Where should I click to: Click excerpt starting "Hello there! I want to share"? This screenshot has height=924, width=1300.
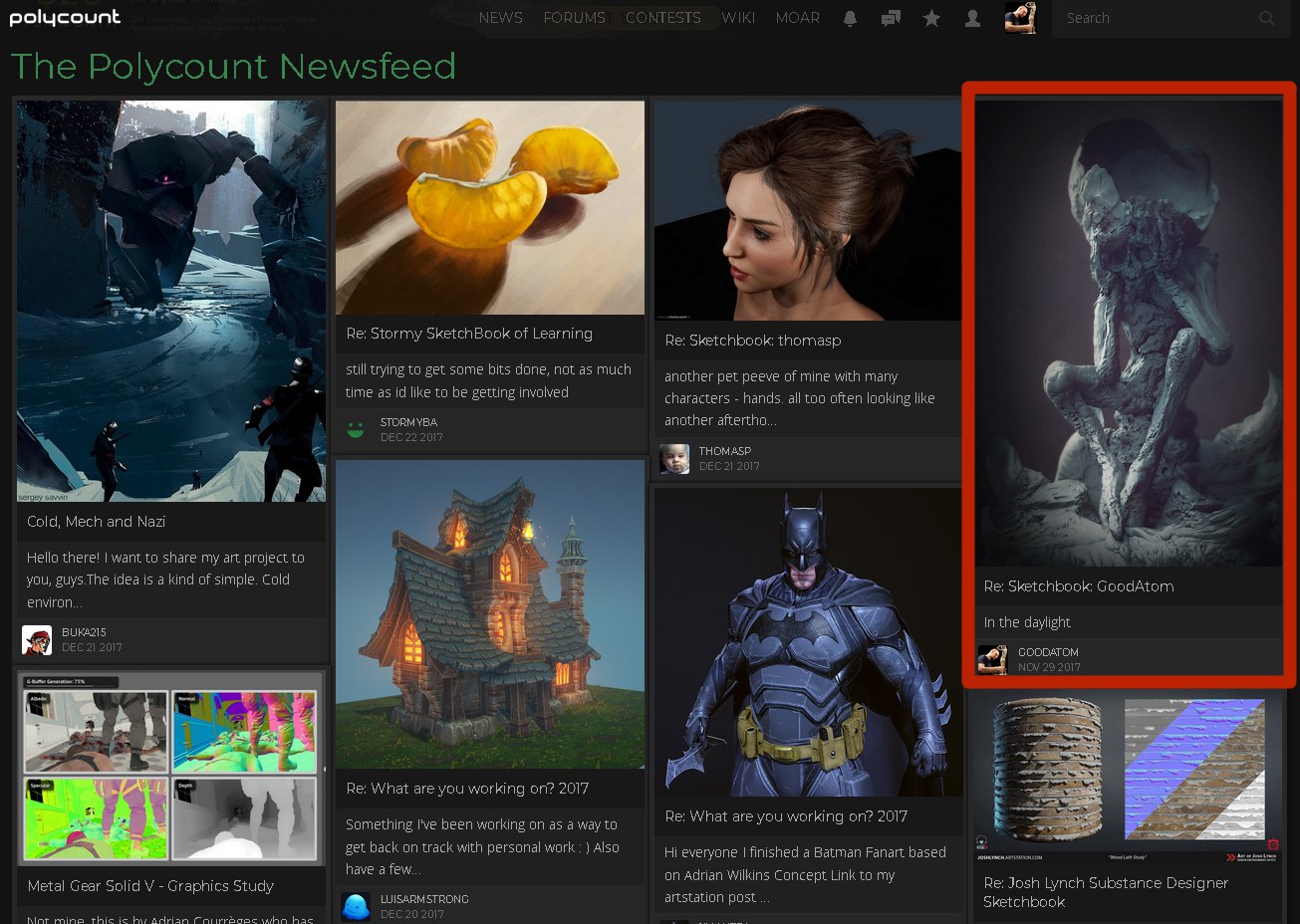165,579
